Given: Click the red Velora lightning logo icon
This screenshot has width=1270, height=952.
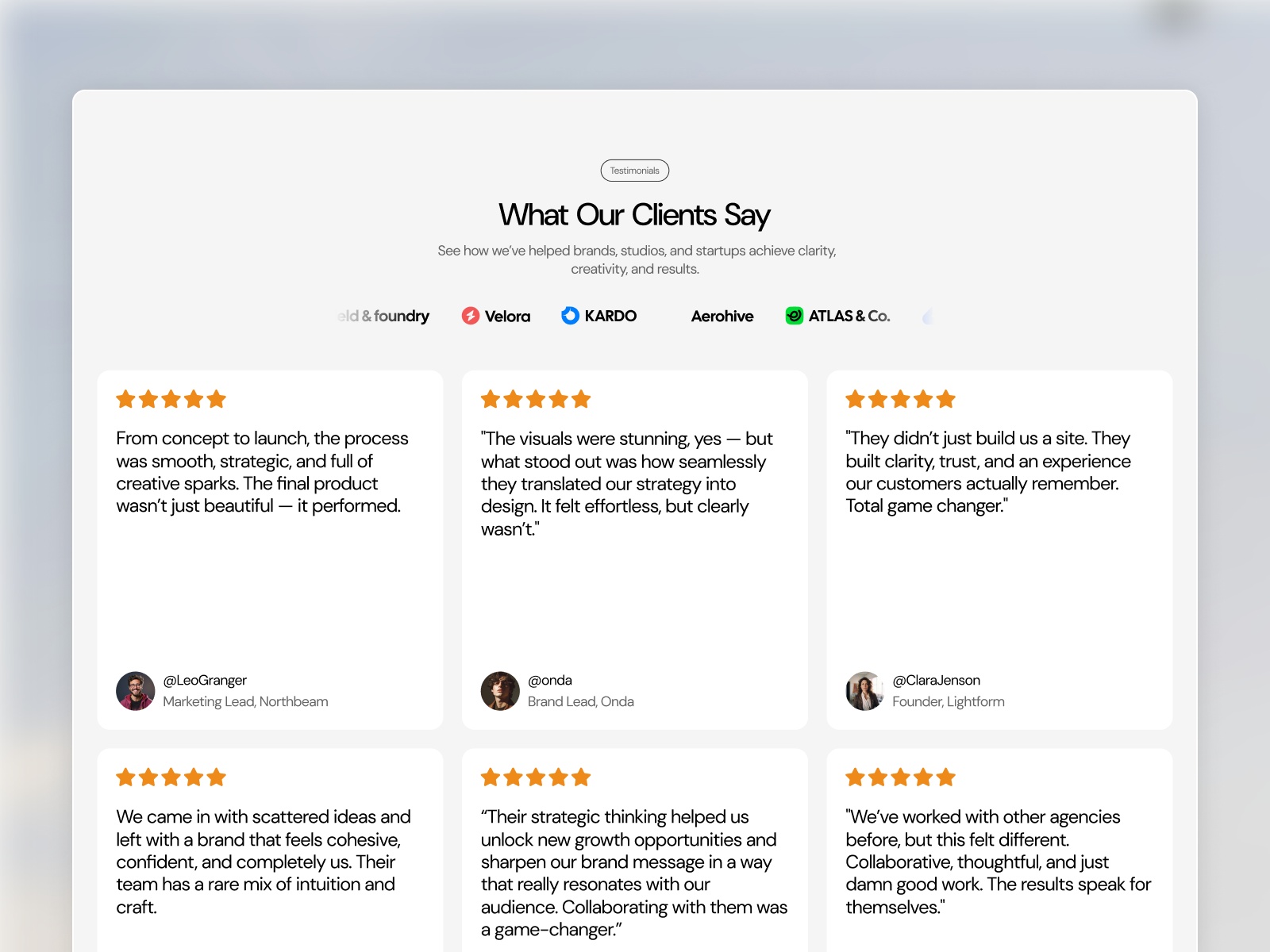Looking at the screenshot, I should tap(471, 316).
